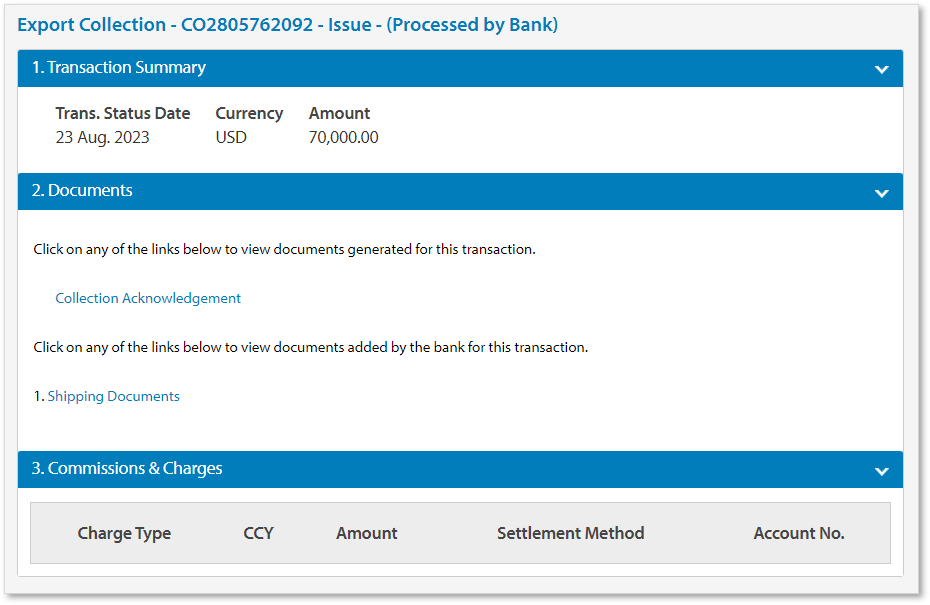Collapse the Documents section chevron
The image size is (930, 605).
tap(882, 191)
